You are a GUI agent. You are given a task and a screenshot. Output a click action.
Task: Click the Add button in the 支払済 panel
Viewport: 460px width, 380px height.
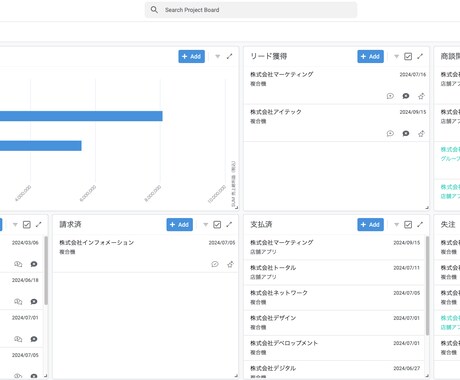(370, 225)
